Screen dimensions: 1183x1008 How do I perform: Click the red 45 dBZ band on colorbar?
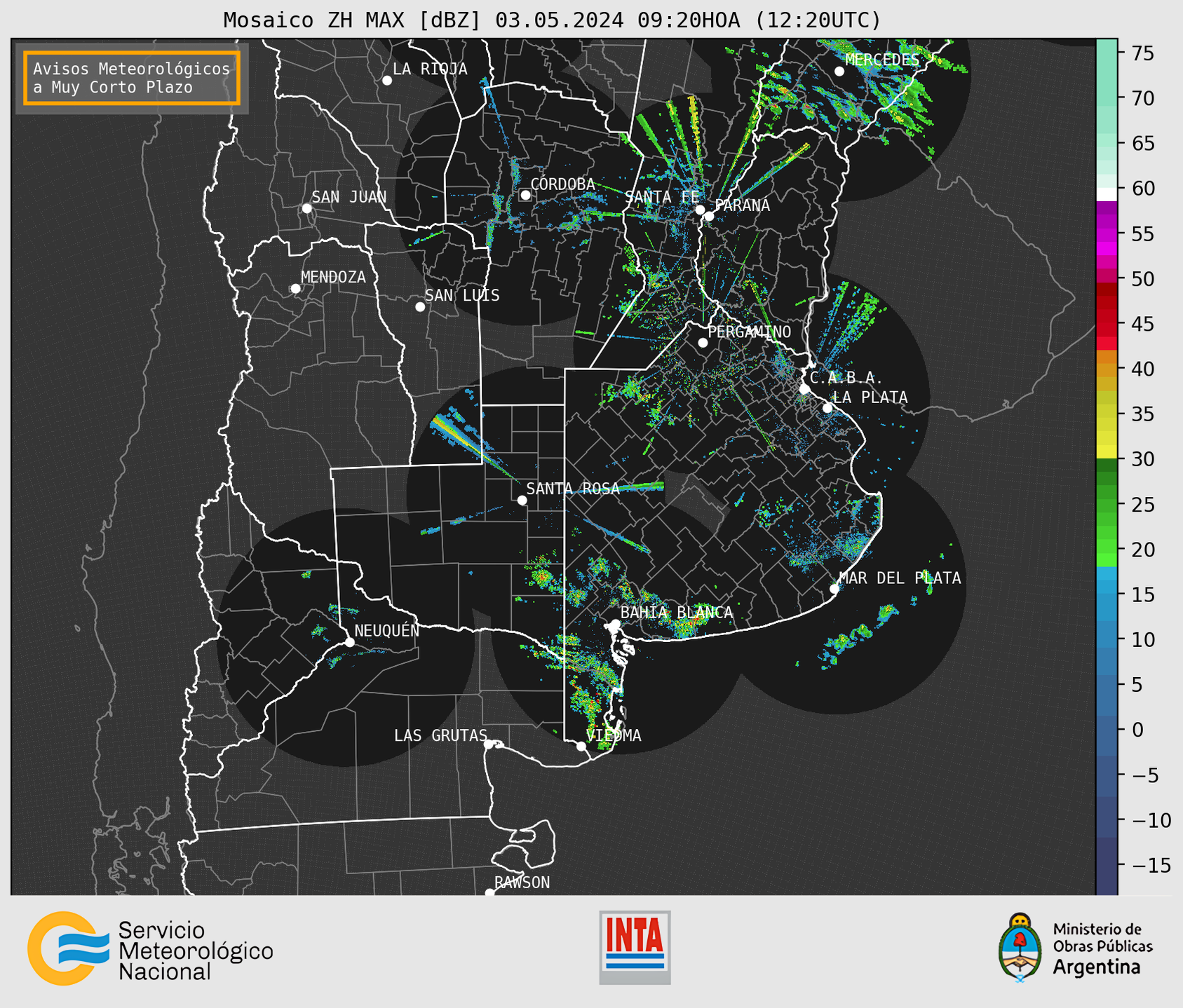tap(1107, 324)
